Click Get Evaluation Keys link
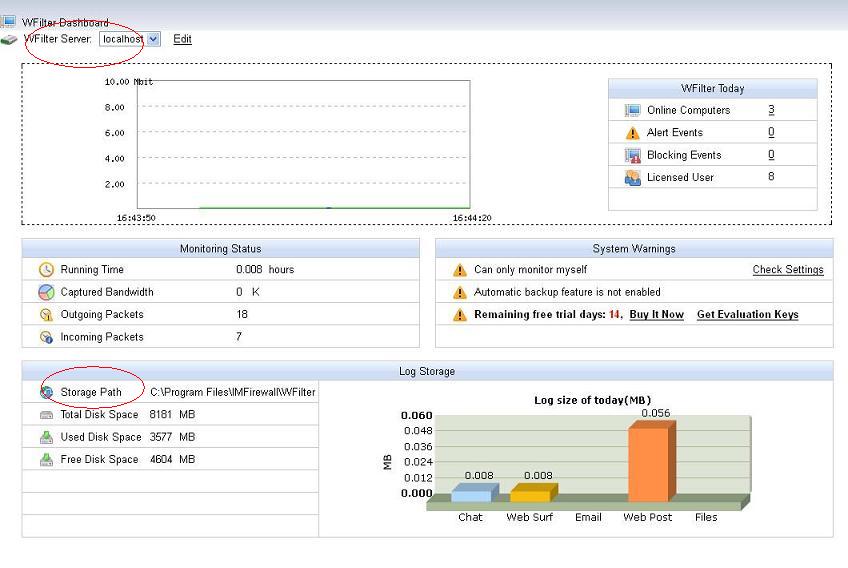 [747, 314]
